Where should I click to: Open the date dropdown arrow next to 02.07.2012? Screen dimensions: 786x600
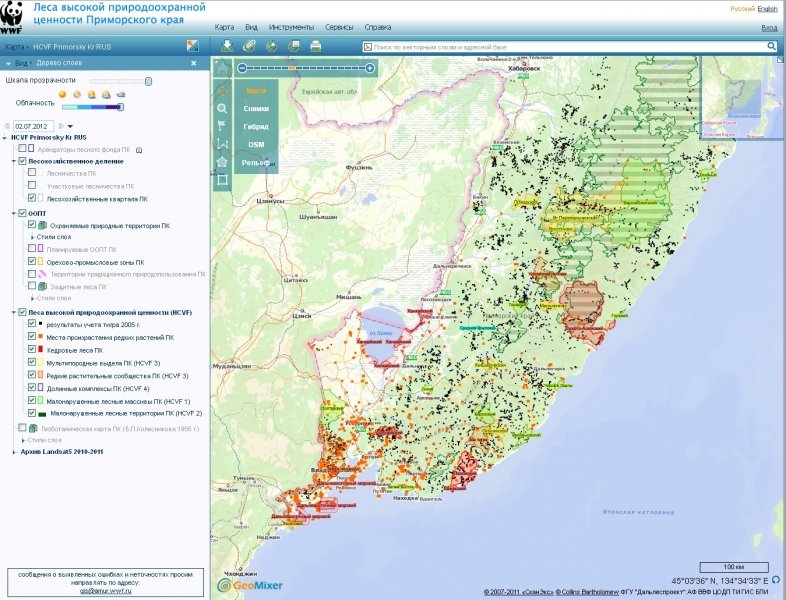[70, 125]
